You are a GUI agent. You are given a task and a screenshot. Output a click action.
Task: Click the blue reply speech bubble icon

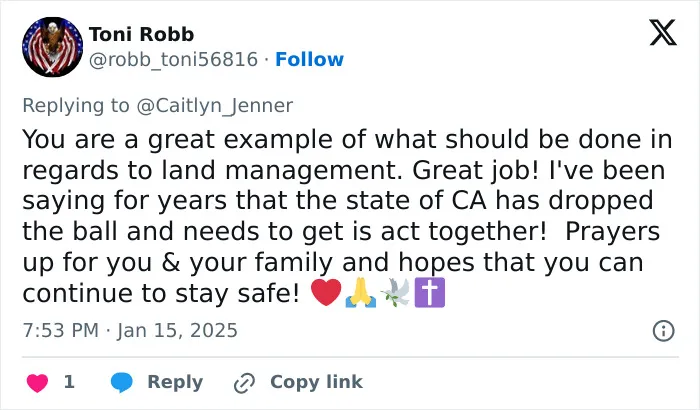click(121, 382)
